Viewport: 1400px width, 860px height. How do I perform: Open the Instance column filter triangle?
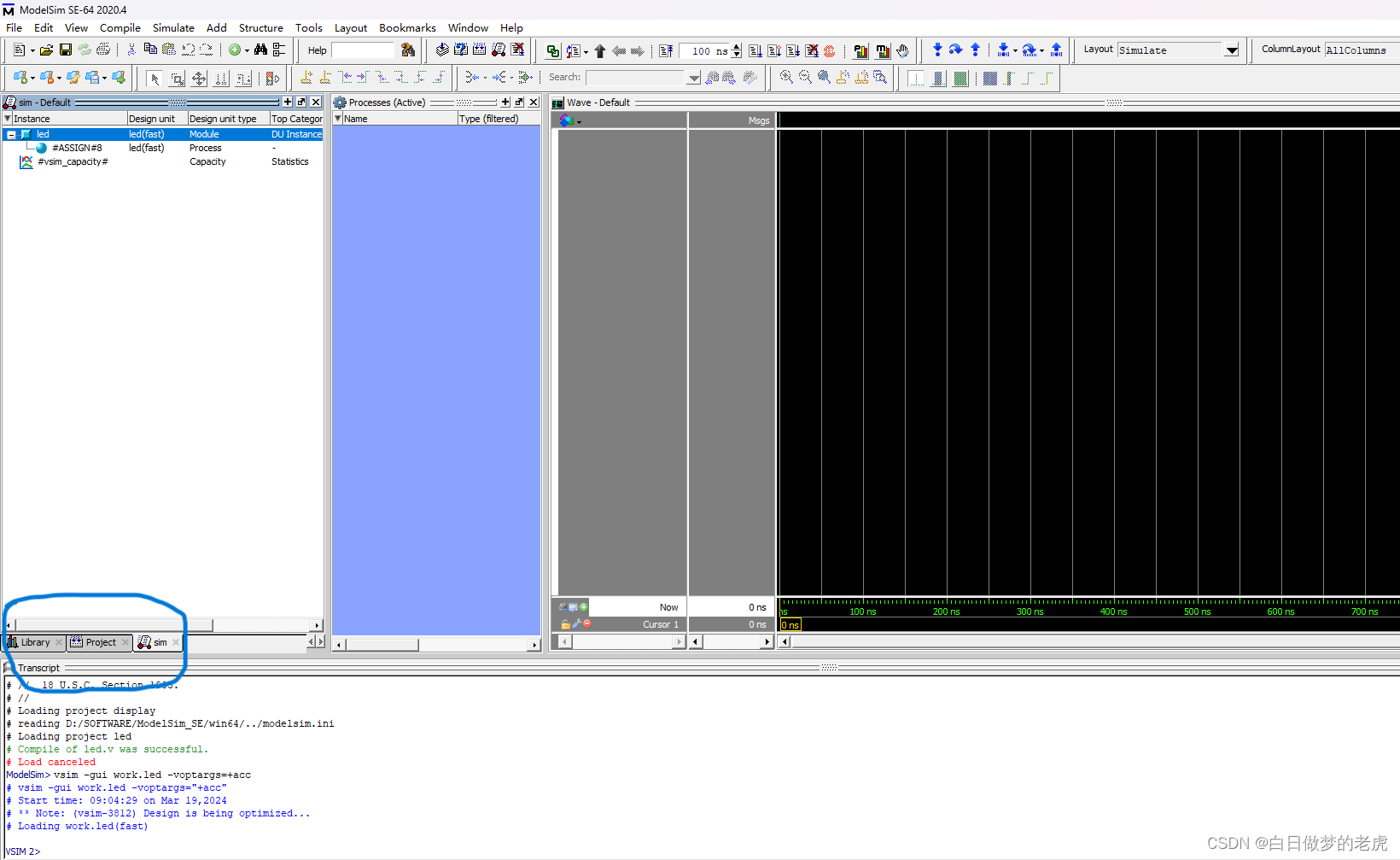8,119
